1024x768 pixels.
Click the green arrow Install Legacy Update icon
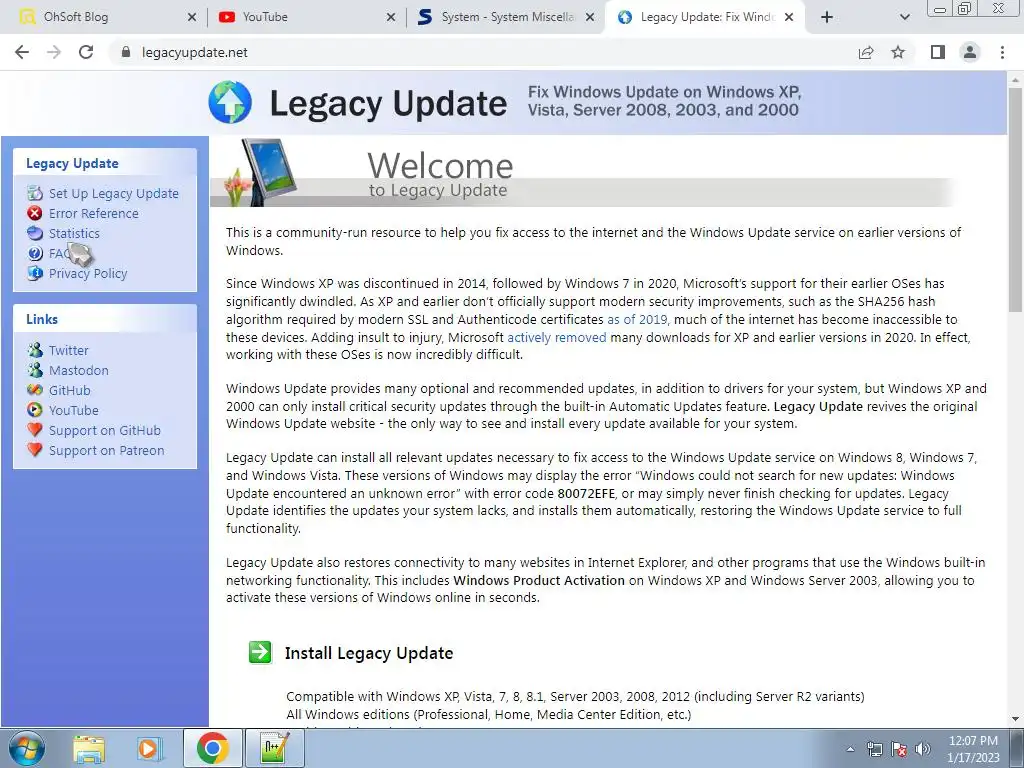coord(260,652)
